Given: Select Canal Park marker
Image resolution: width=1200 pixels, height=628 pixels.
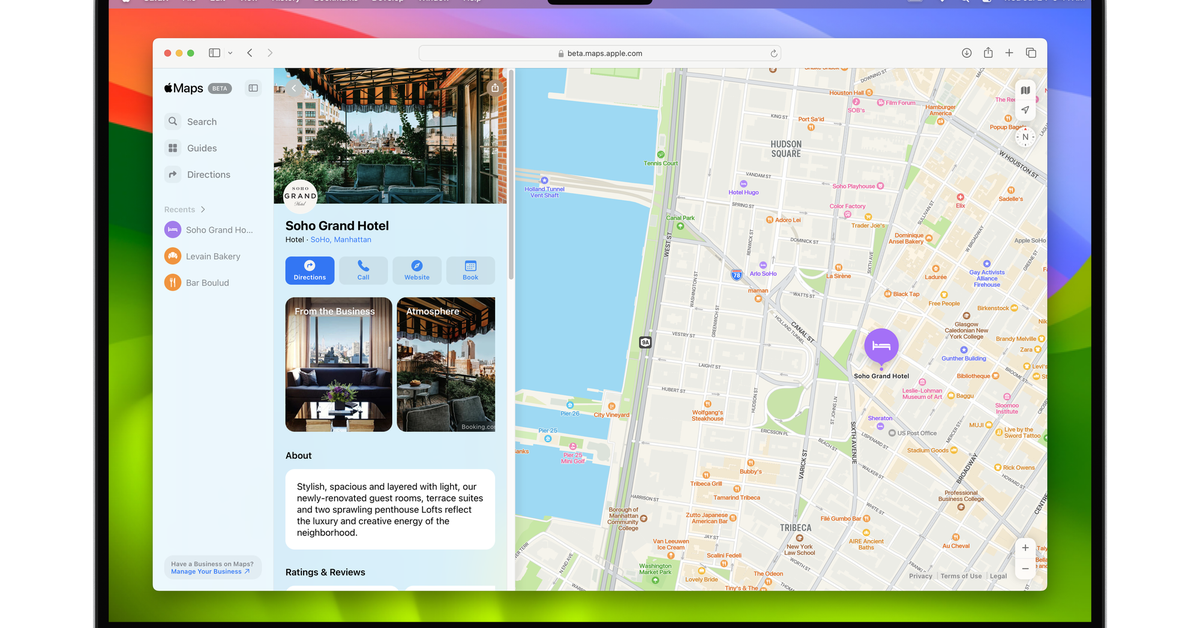Looking at the screenshot, I should (x=680, y=221).
